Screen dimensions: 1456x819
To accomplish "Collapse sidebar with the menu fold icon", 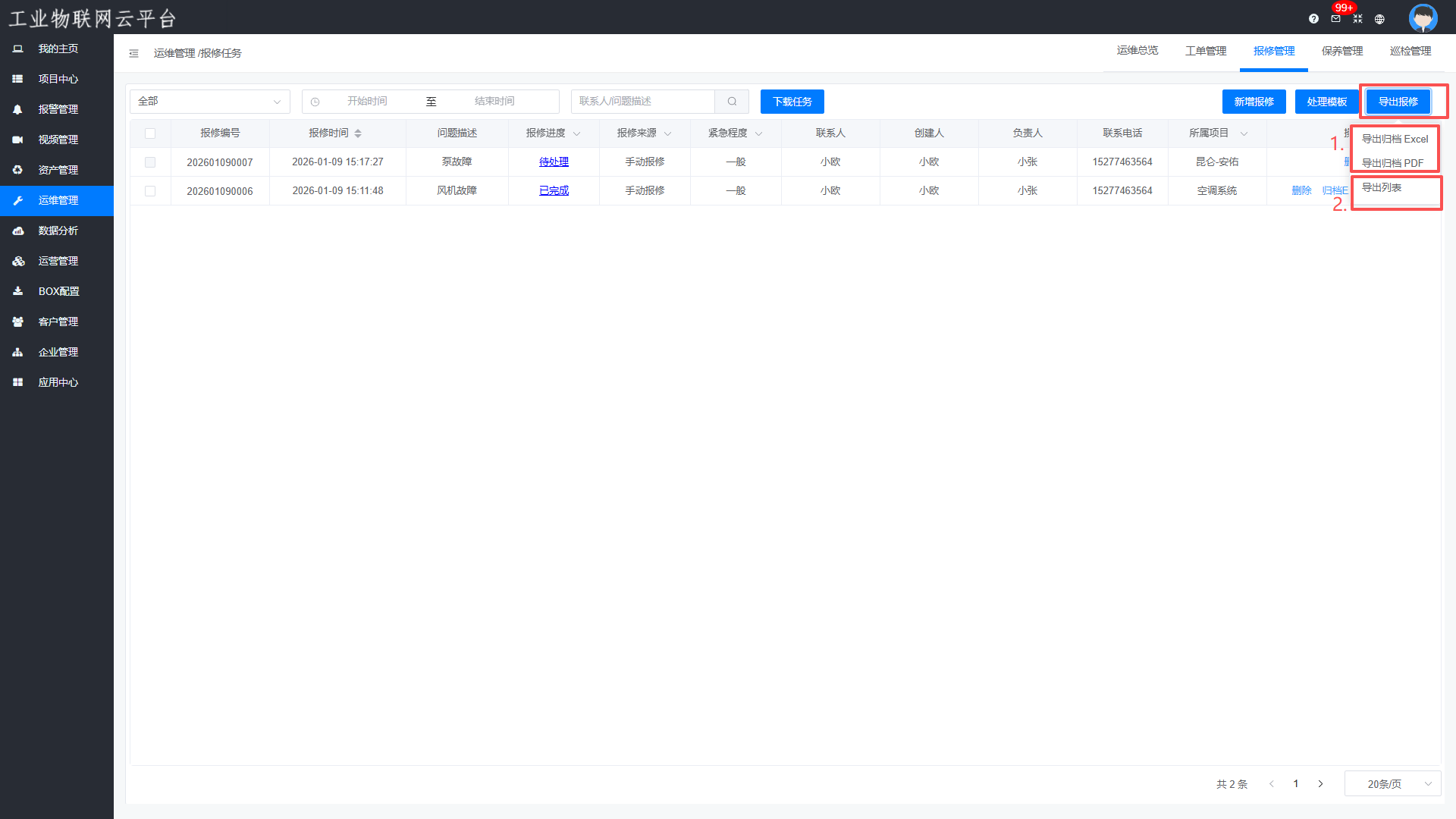I will (133, 53).
